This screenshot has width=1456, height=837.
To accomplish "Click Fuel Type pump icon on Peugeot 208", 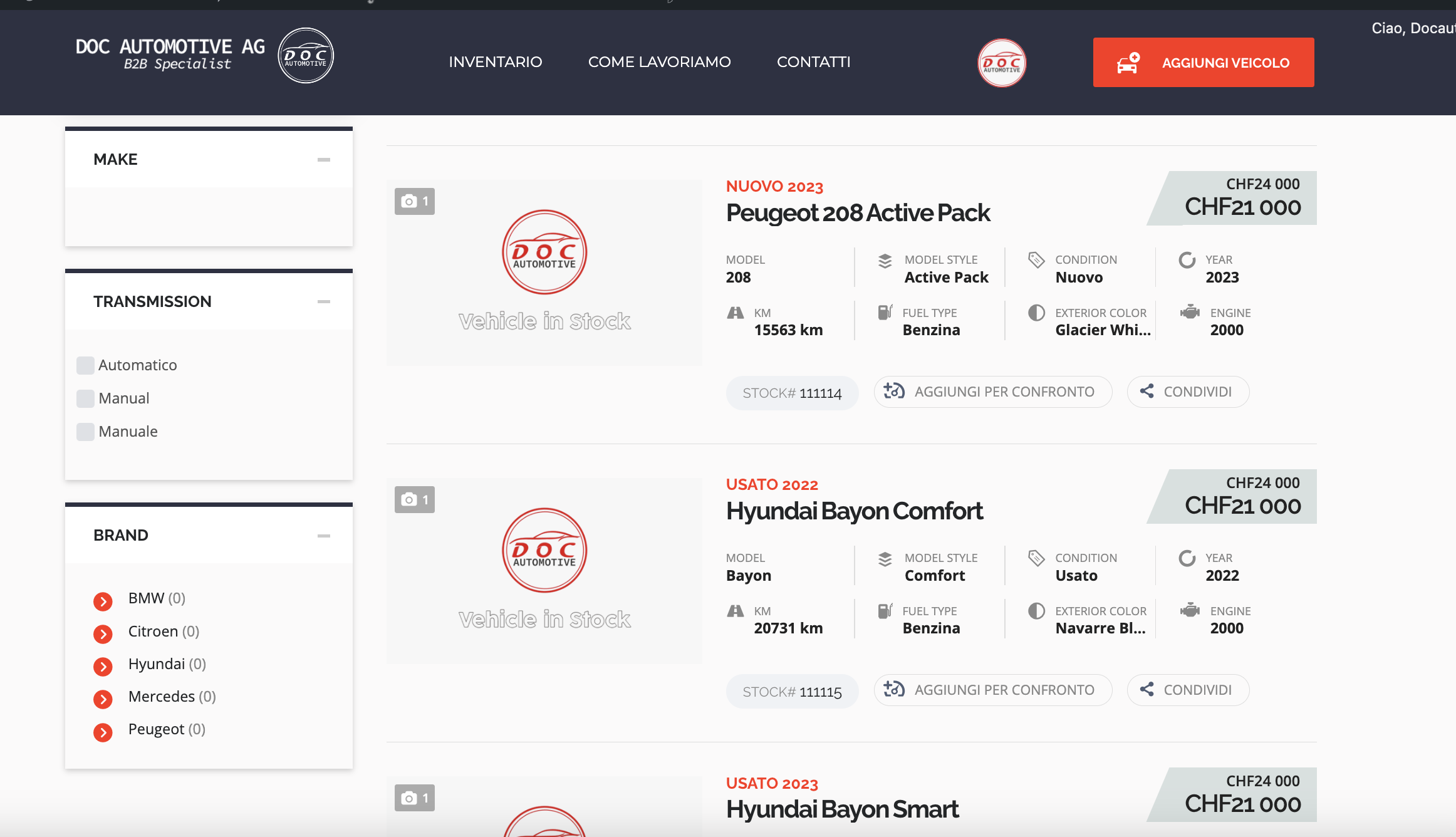I will pos(885,311).
